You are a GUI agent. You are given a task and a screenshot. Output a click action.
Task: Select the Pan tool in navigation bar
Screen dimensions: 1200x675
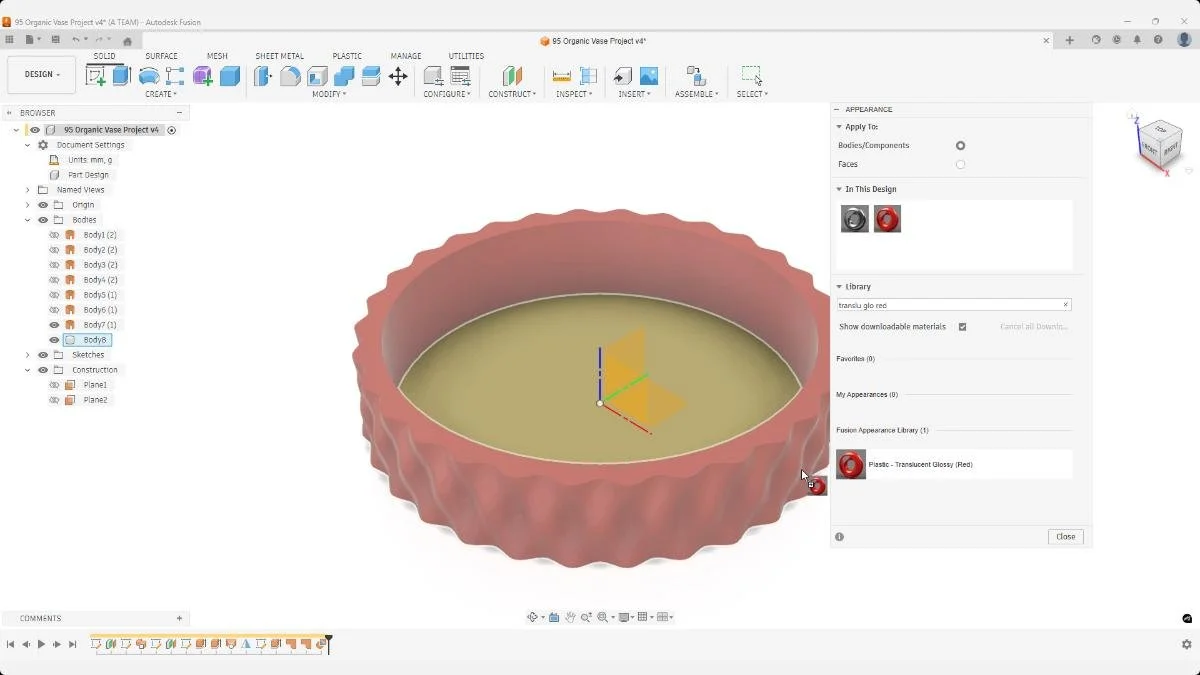coord(571,617)
